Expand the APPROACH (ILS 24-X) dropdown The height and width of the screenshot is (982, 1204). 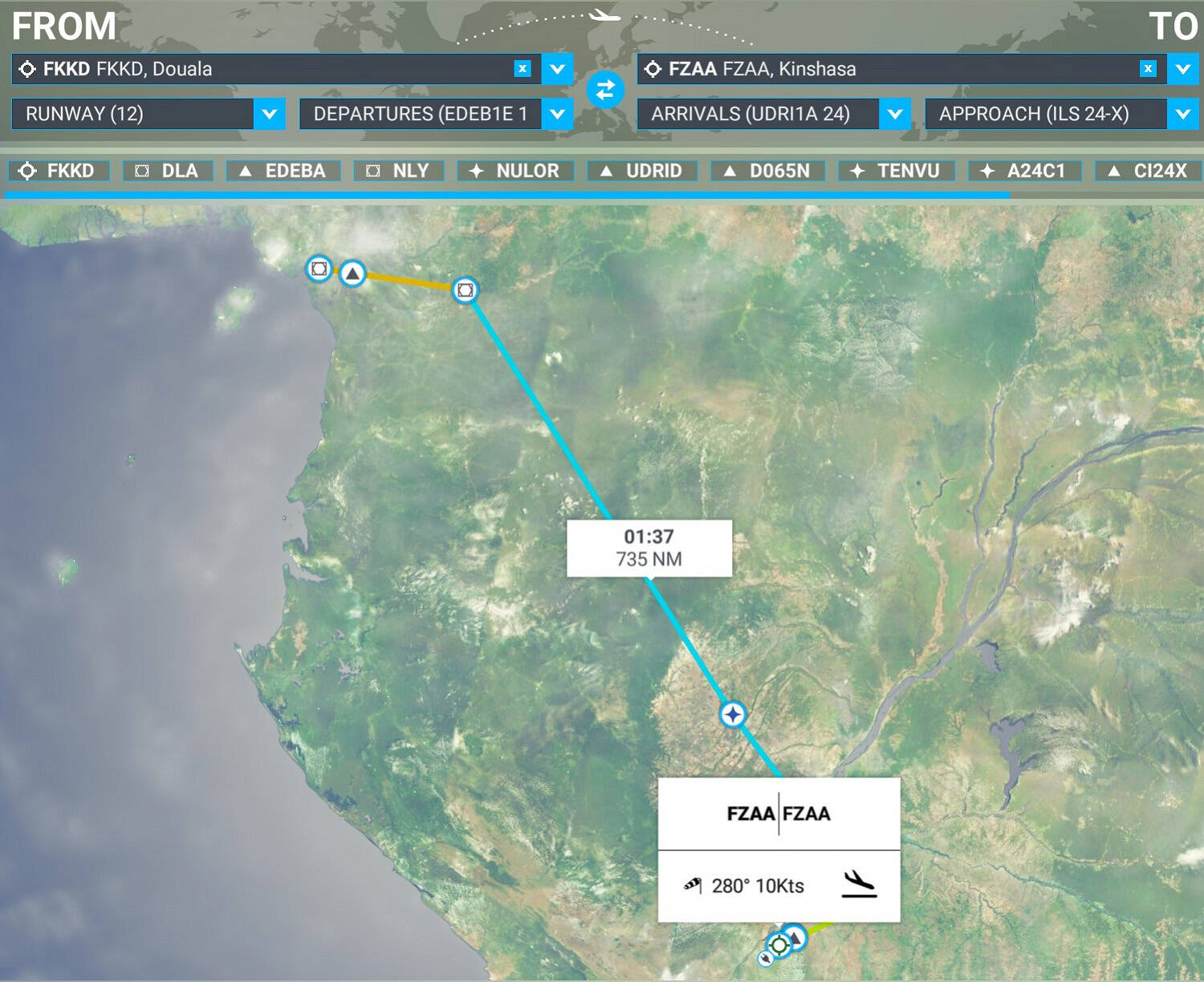coord(1062,114)
